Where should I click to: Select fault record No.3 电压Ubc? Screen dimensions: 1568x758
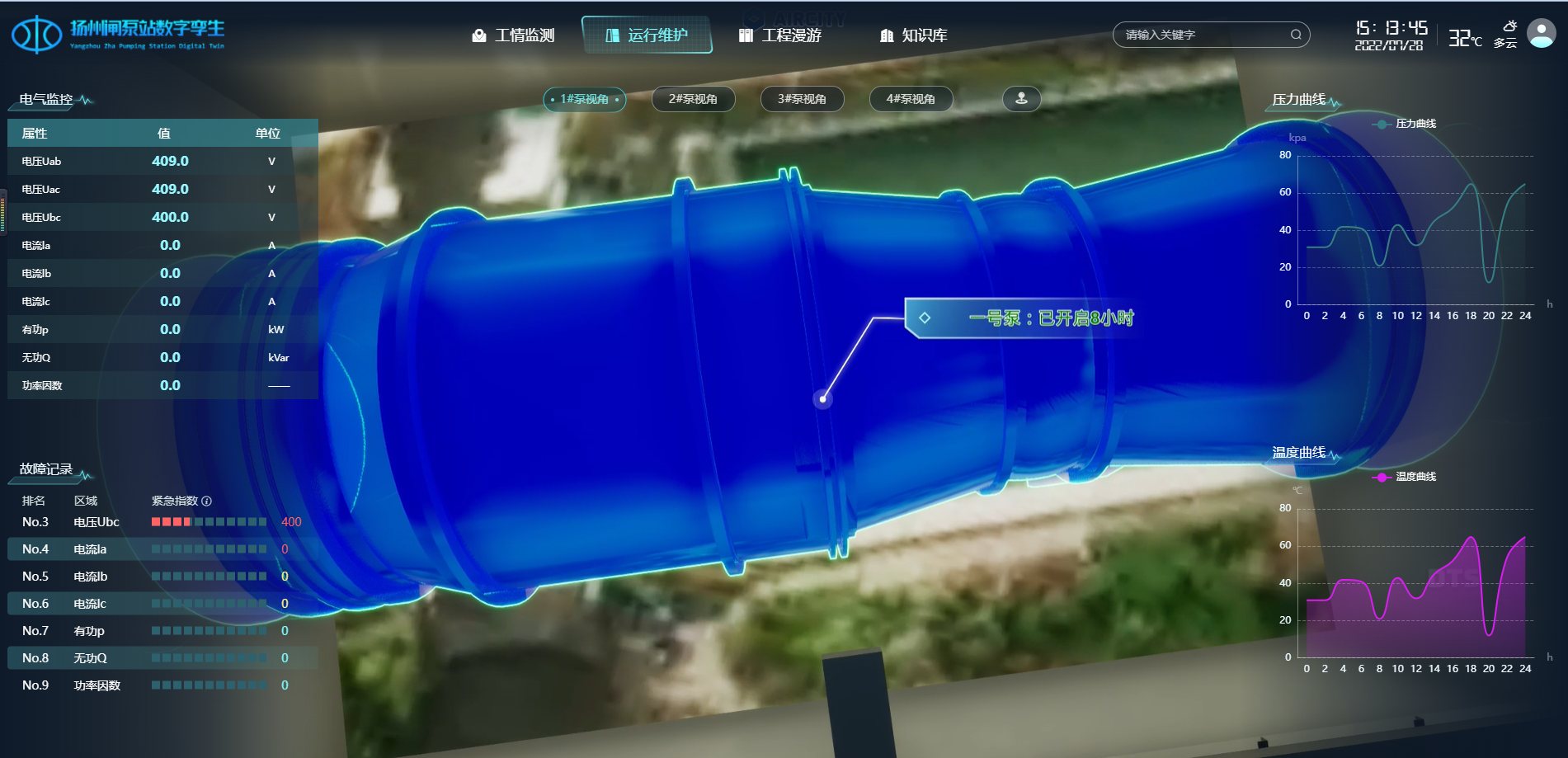coord(162,522)
